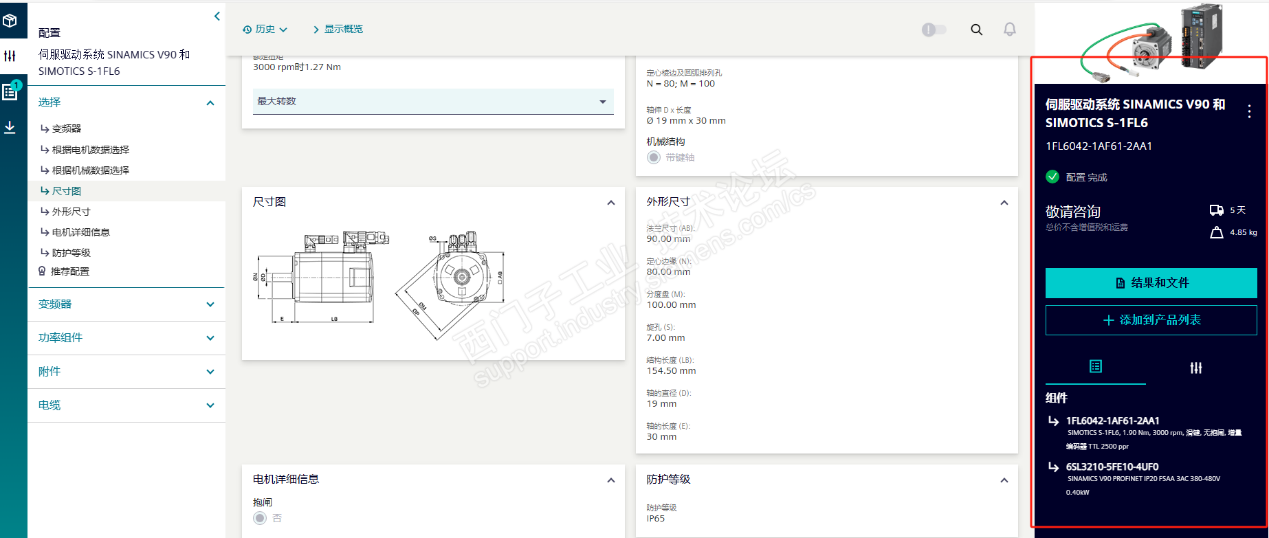Screen dimensions: 1269x538
Task: Open 推荐配置 in navigation
Action: [x=70, y=271]
